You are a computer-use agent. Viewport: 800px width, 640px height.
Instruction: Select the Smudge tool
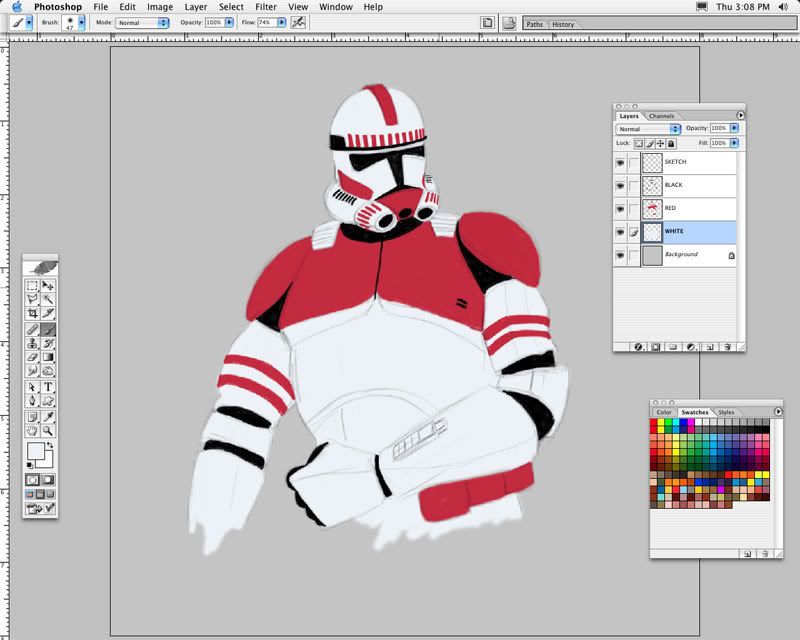[32, 371]
